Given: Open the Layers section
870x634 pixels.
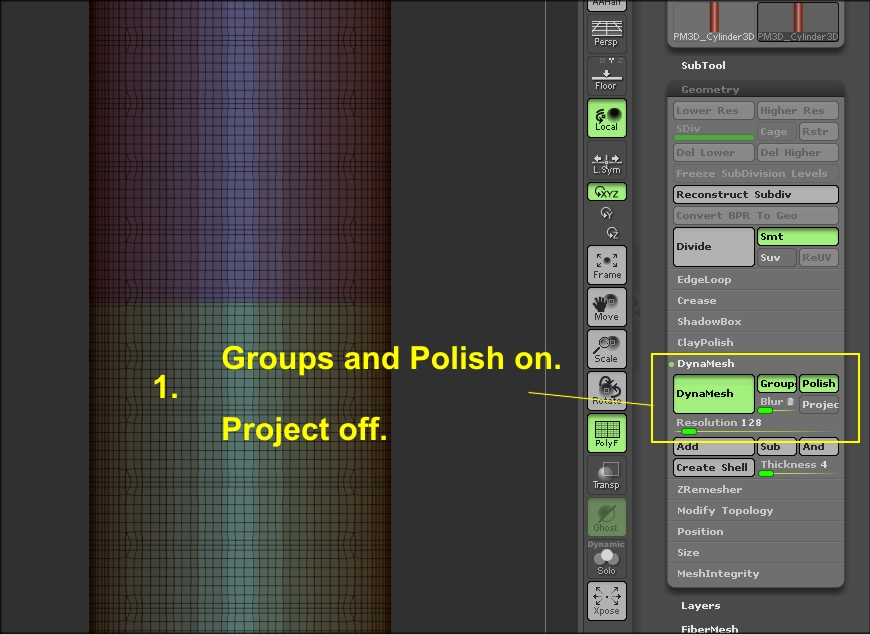Looking at the screenshot, I should pyautogui.click(x=700, y=605).
